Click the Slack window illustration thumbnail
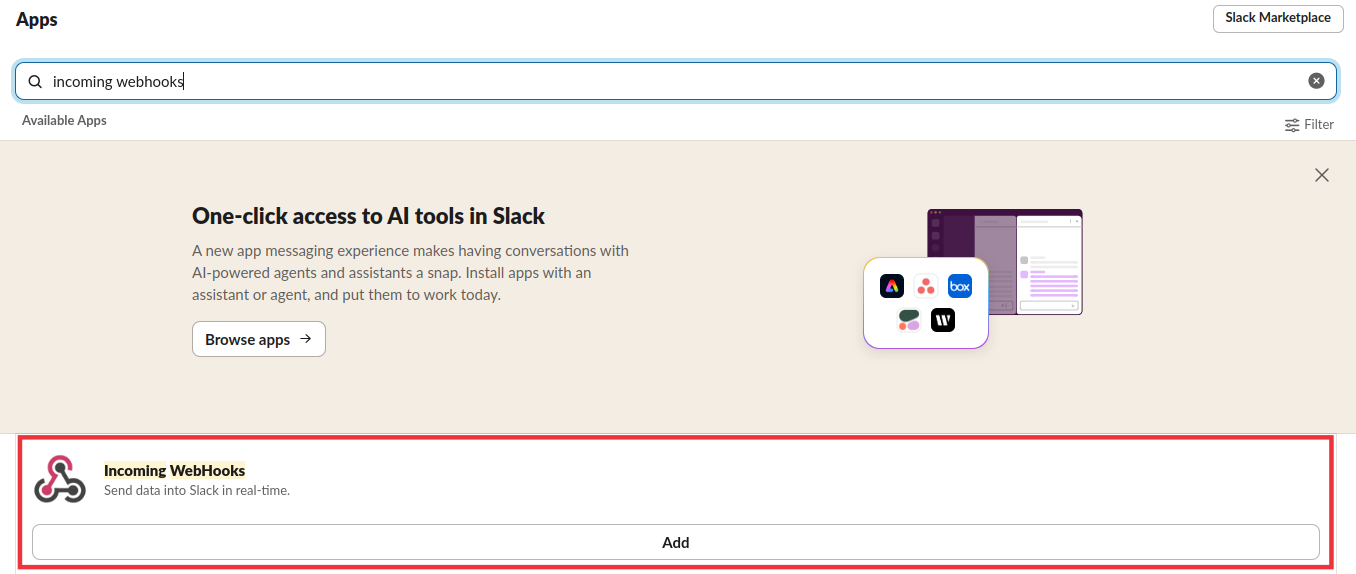This screenshot has width=1356, height=574. pos(1005,262)
